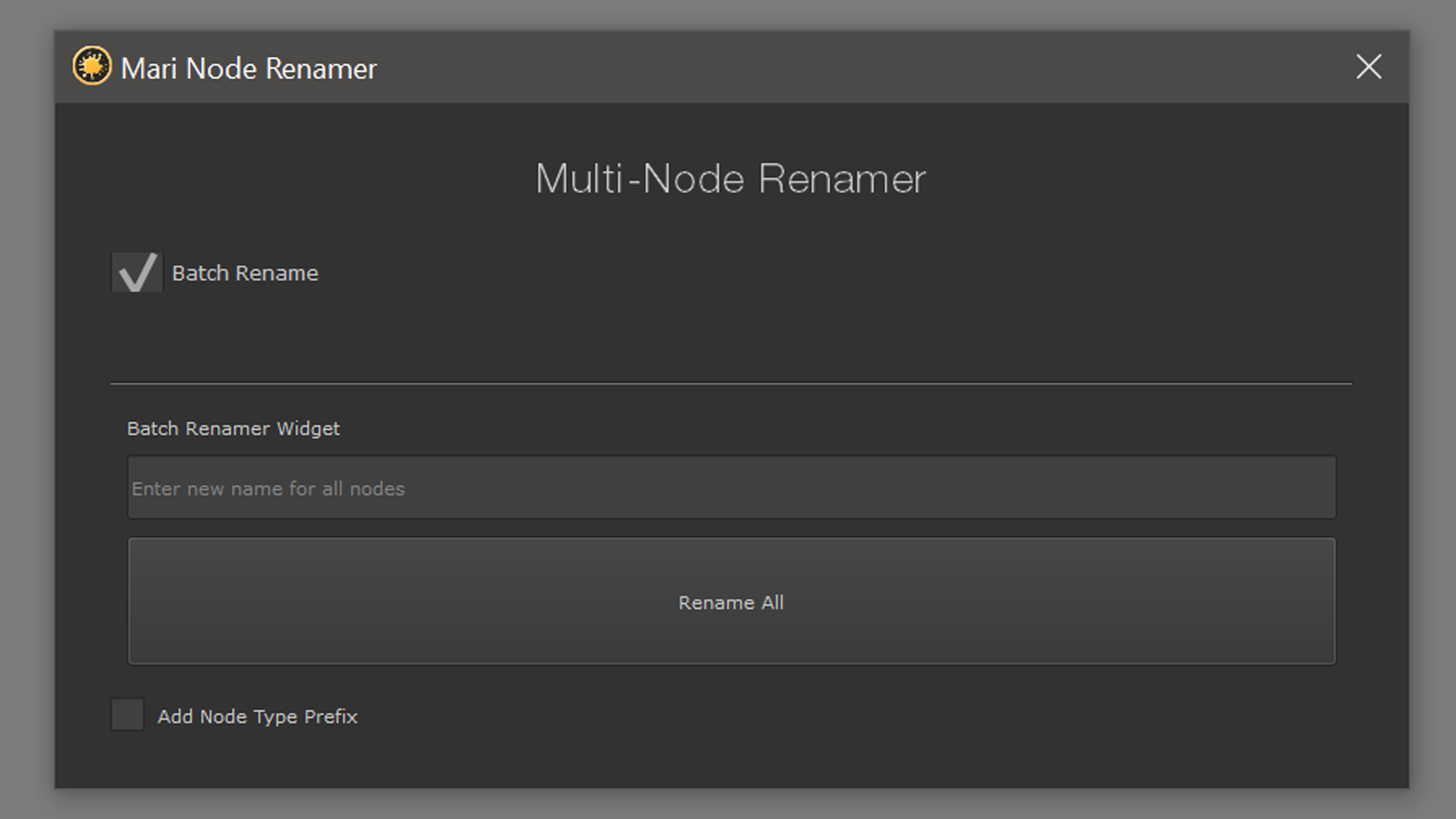
Task: Click the horizontal separator under Batch Rename
Action: point(731,384)
